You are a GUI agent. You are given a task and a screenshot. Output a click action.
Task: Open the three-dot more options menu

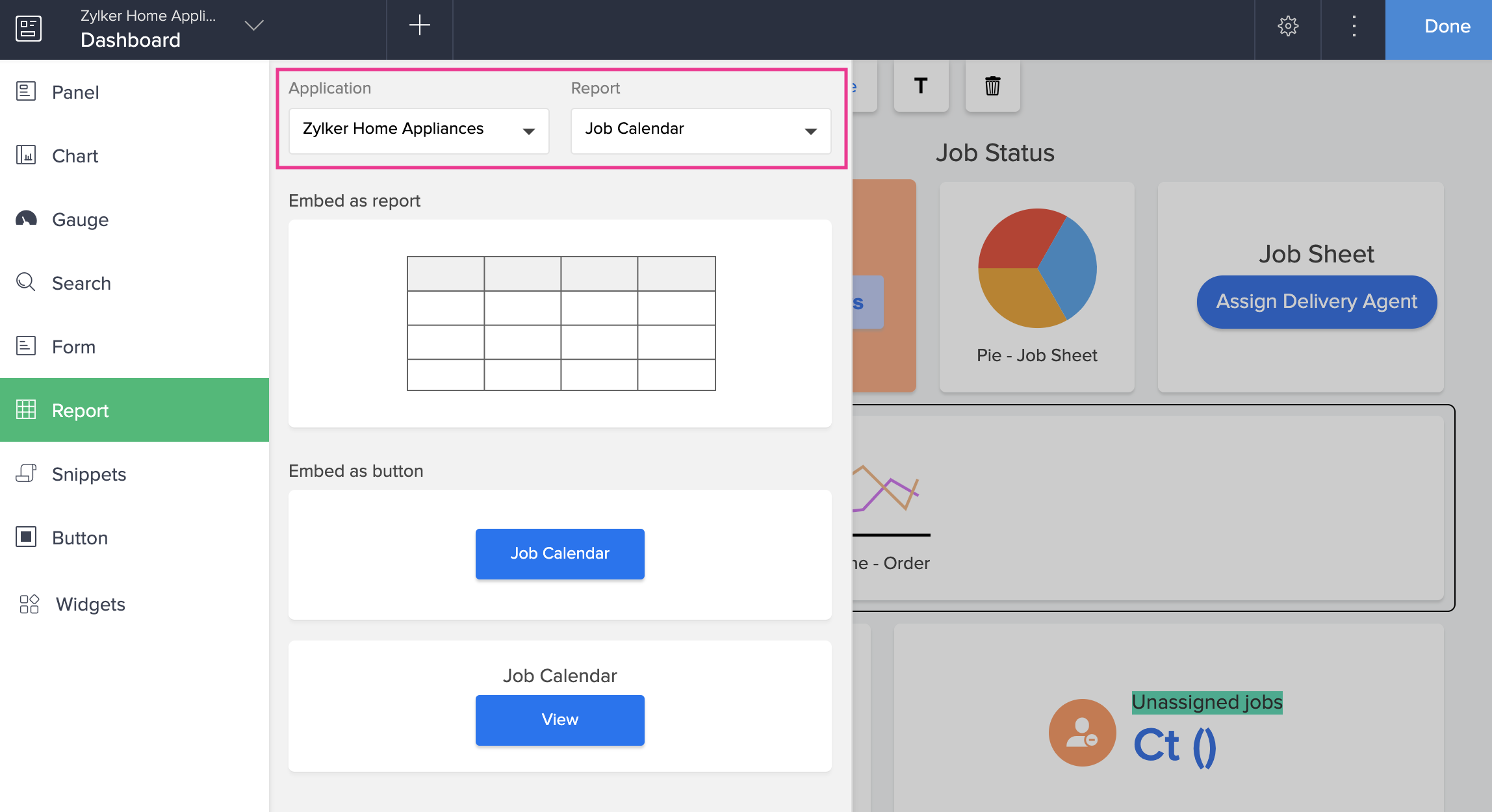[x=1354, y=26]
